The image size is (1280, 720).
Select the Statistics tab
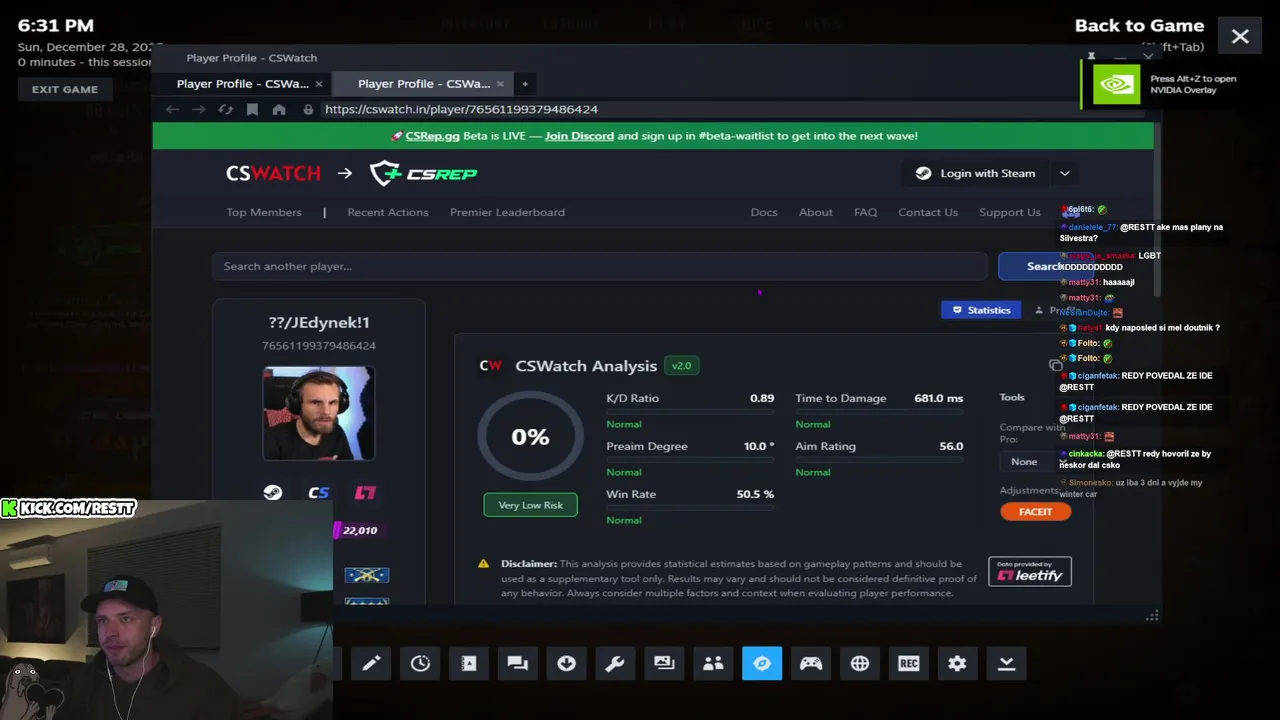click(x=981, y=310)
